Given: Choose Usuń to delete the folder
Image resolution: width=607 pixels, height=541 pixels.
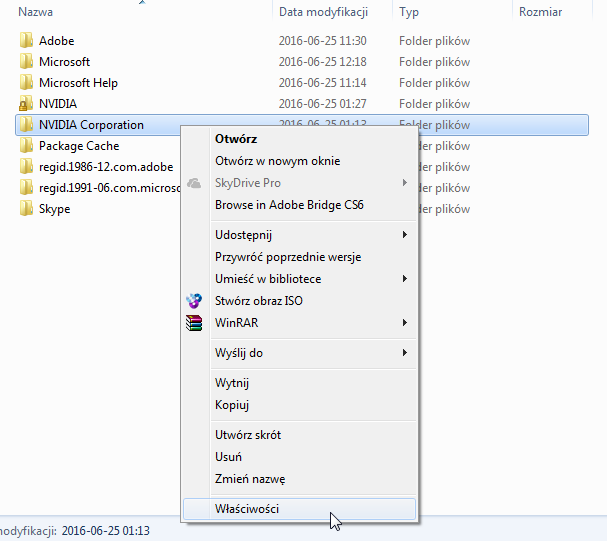Looking at the screenshot, I should coord(300,457).
